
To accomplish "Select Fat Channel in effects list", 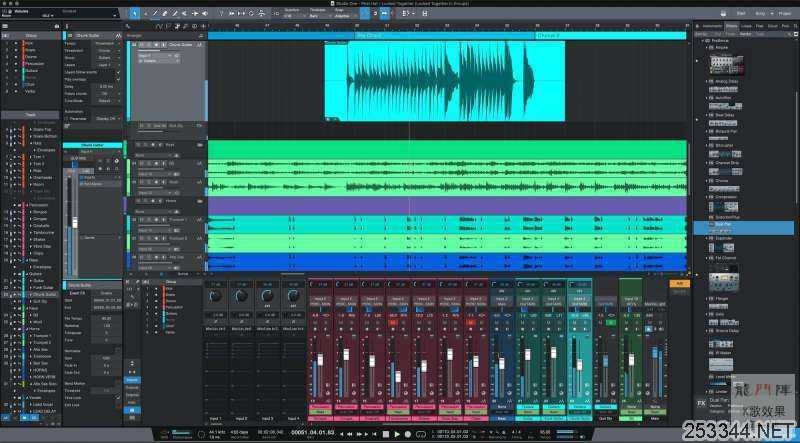I will coord(725,258).
